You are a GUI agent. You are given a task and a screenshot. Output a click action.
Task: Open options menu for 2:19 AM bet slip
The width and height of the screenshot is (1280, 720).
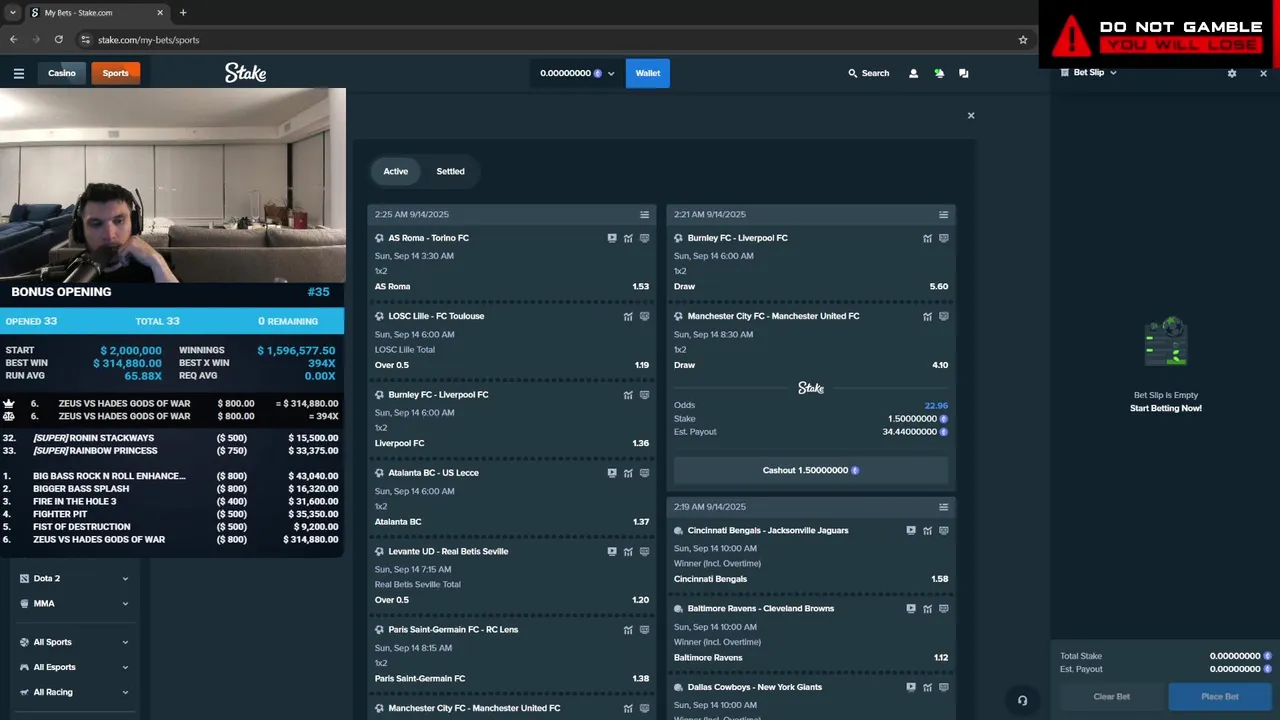[943, 507]
